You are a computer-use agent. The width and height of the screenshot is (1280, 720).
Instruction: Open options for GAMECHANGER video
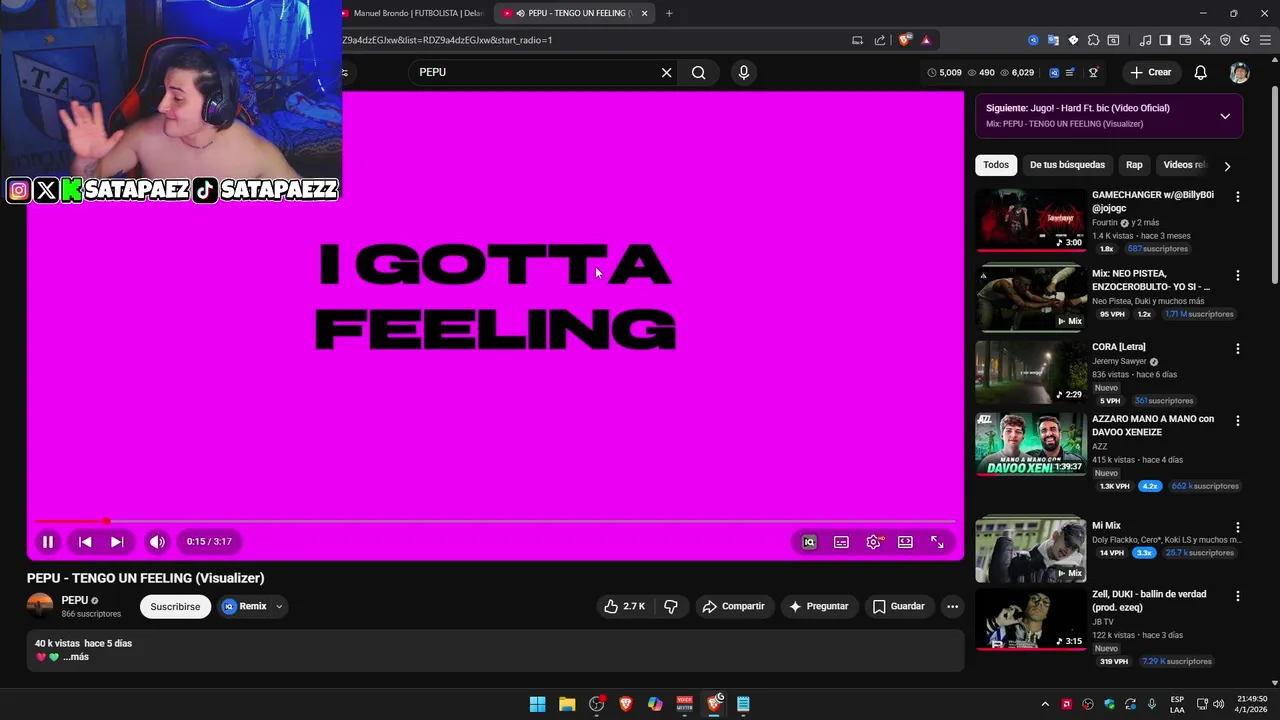[1238, 197]
